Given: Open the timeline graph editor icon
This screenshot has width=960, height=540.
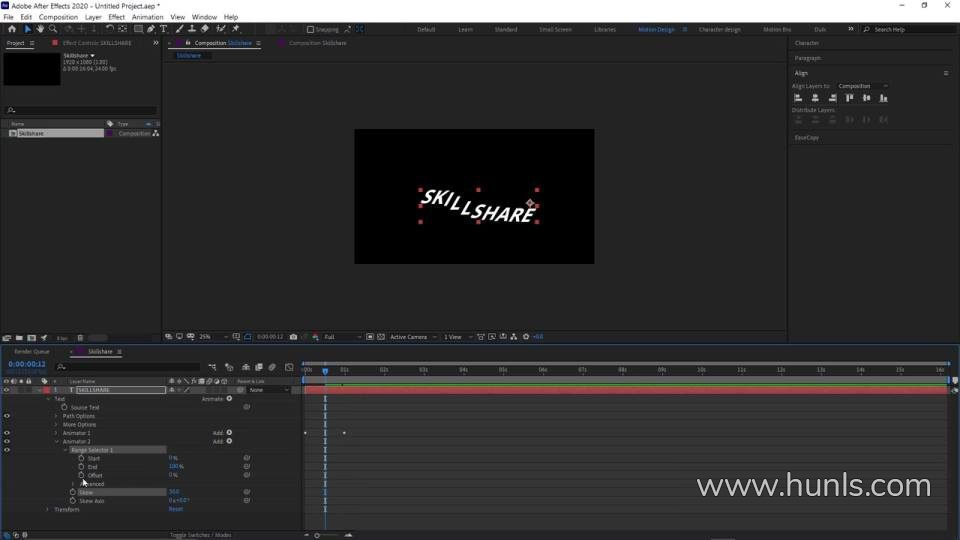Looking at the screenshot, I should click(290, 367).
